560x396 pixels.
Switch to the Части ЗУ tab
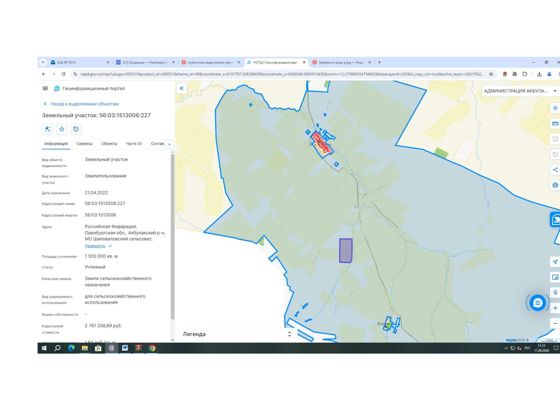click(134, 144)
